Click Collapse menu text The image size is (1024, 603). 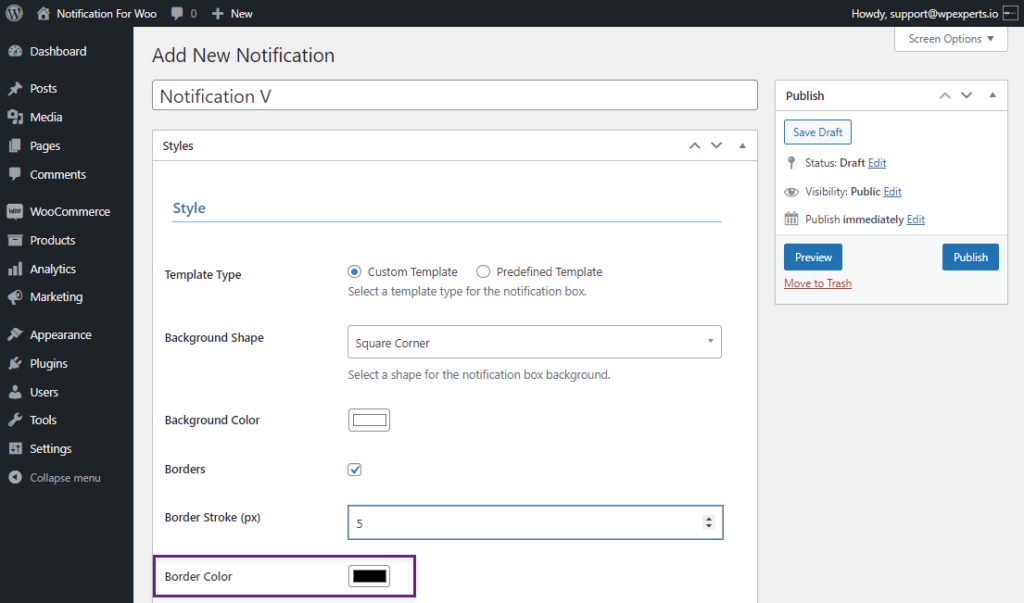tap(65, 478)
